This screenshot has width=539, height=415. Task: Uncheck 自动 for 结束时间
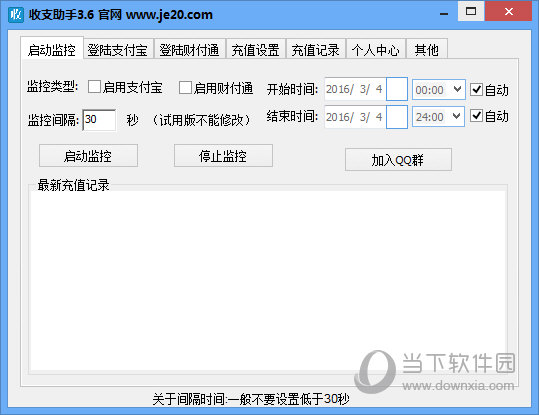click(x=476, y=116)
